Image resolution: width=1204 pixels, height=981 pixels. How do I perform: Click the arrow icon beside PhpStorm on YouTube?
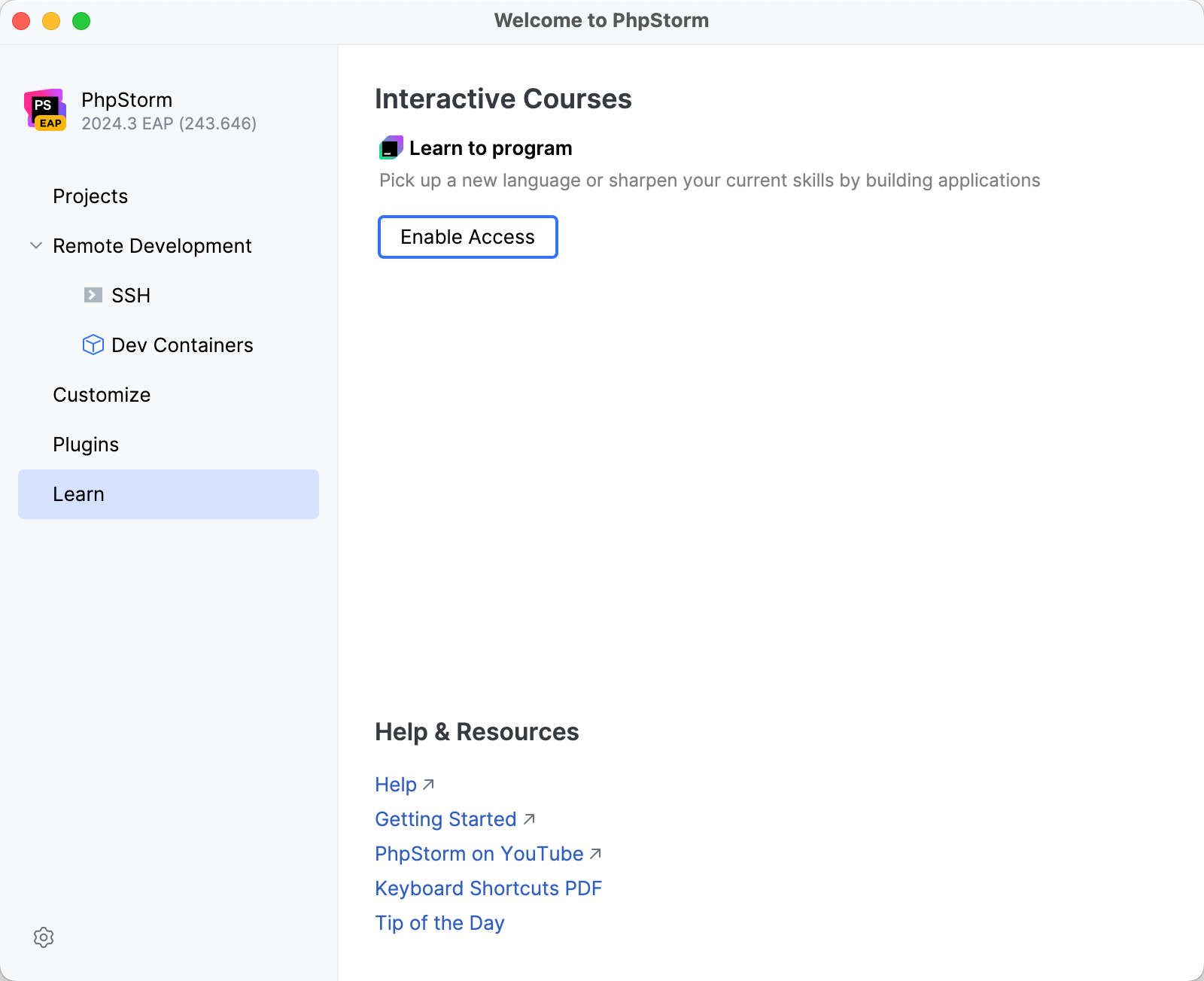[595, 852]
